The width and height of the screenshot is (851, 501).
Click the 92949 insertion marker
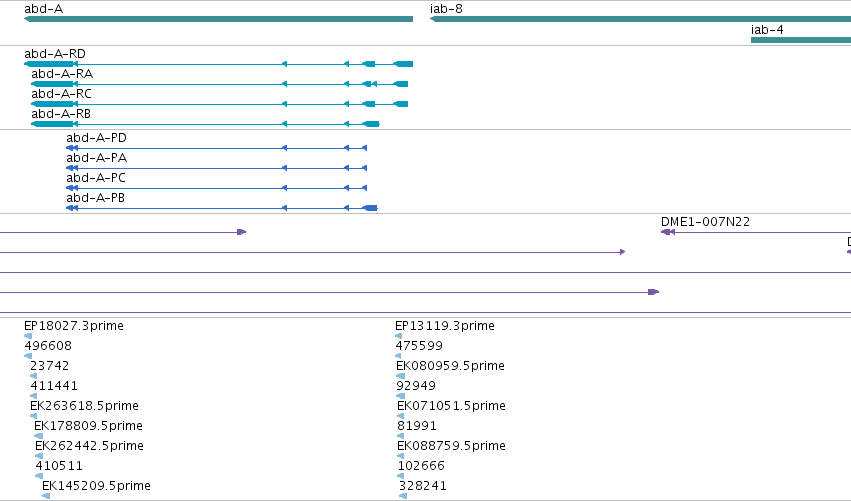[x=401, y=396]
